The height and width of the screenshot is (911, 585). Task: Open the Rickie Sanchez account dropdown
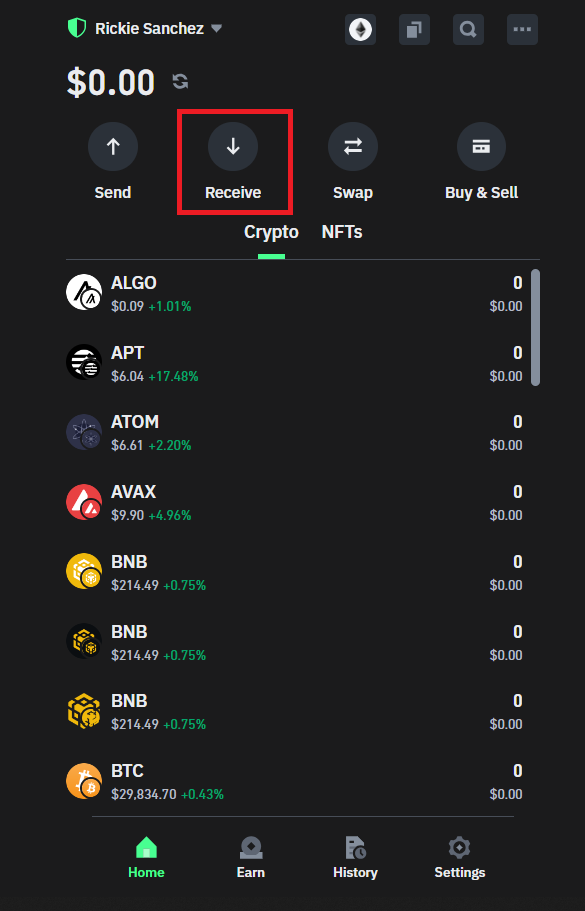point(216,29)
